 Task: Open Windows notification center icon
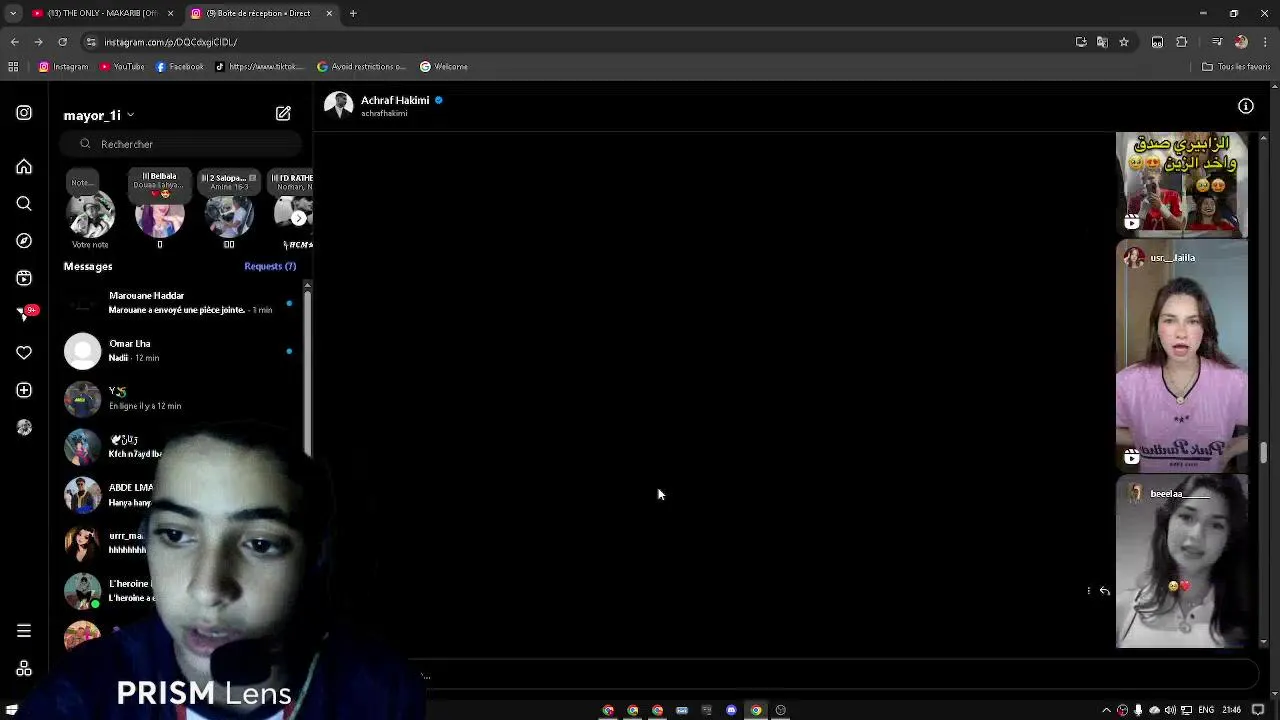[1258, 710]
